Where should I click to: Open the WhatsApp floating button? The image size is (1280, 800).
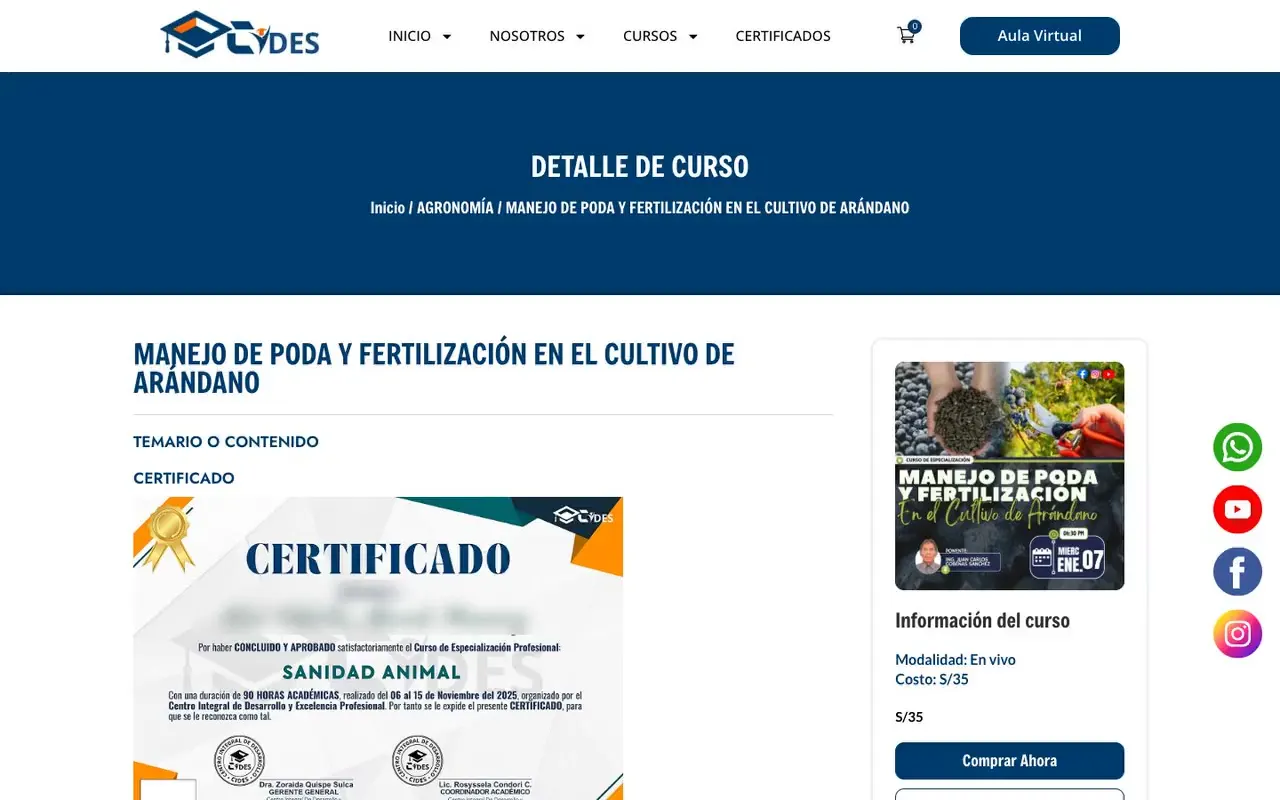coord(1237,447)
